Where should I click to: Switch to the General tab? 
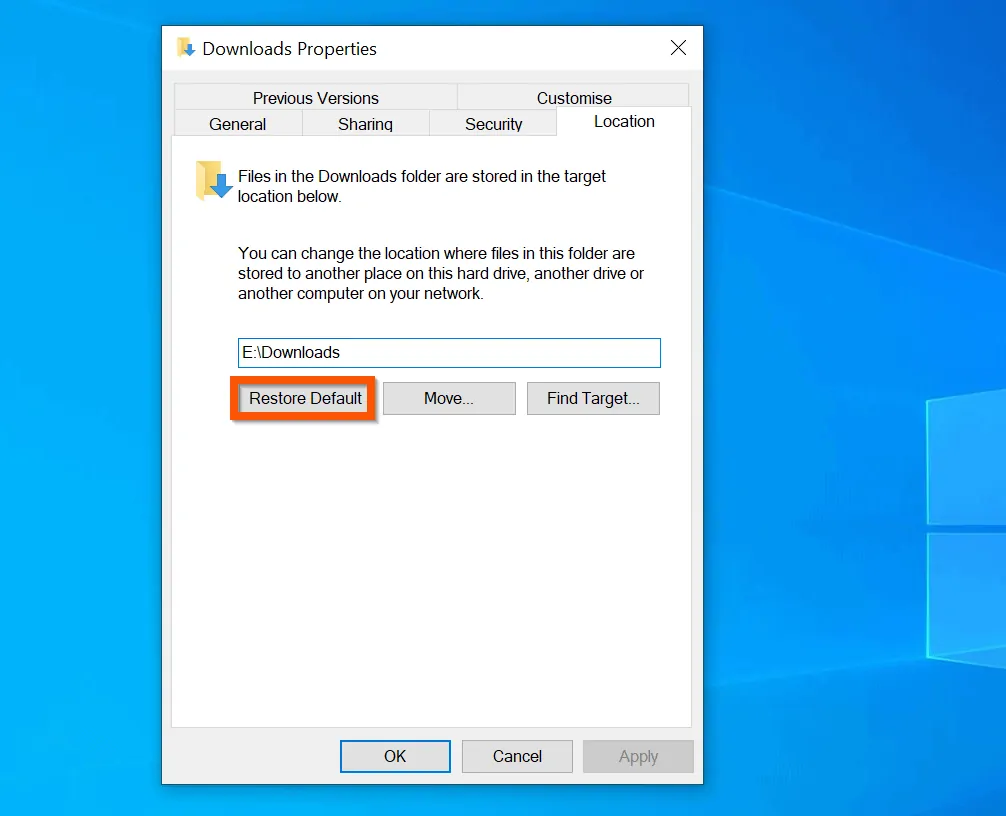click(237, 123)
